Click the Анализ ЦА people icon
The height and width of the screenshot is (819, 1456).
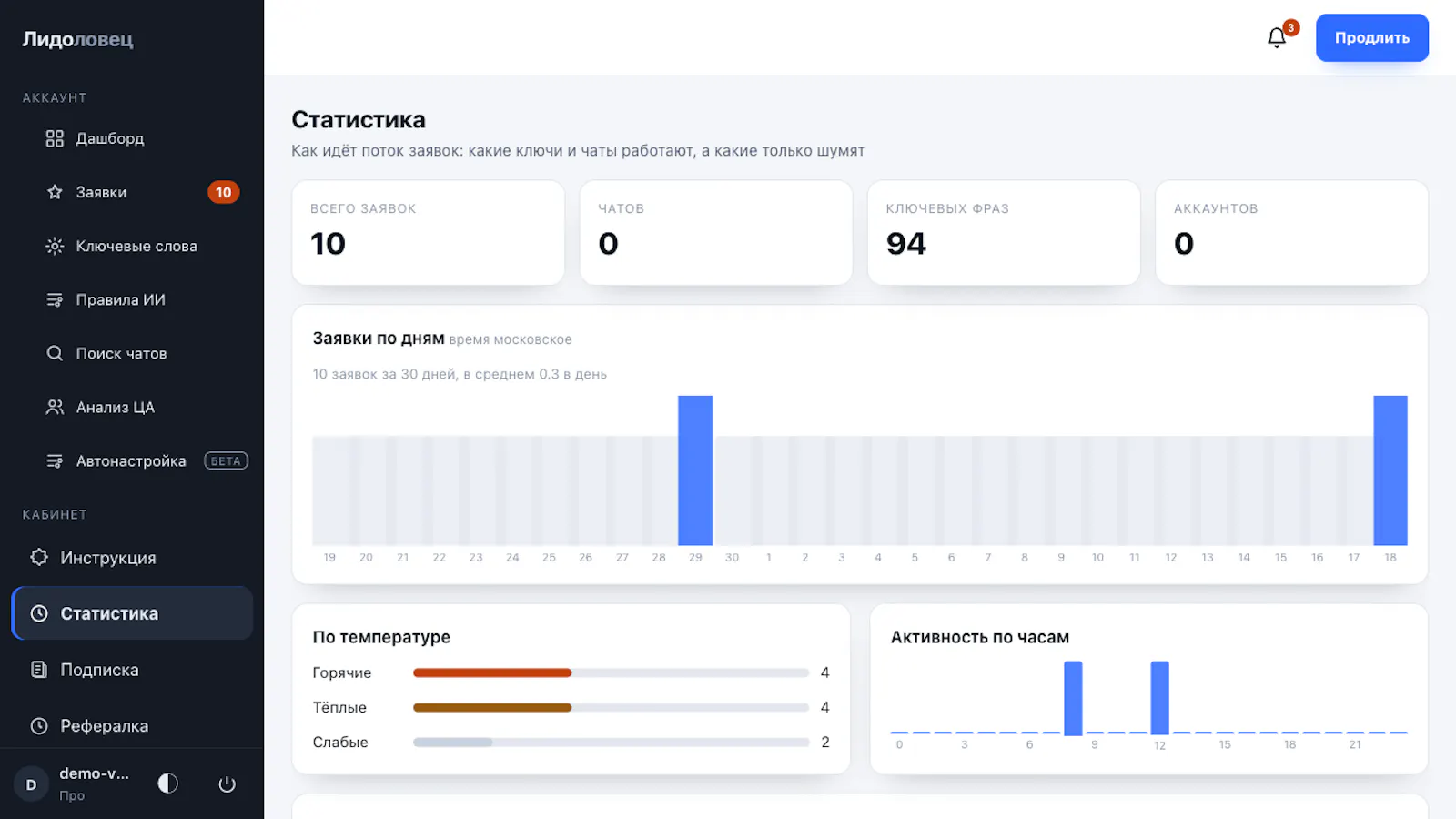tap(55, 407)
